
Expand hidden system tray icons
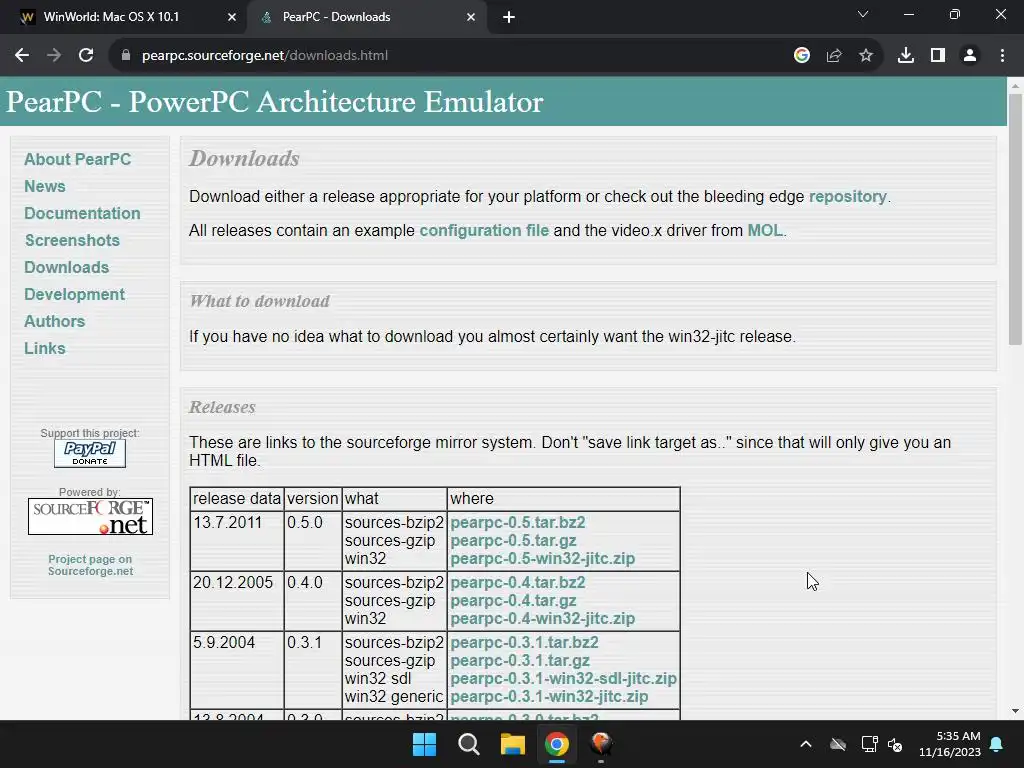pos(806,744)
